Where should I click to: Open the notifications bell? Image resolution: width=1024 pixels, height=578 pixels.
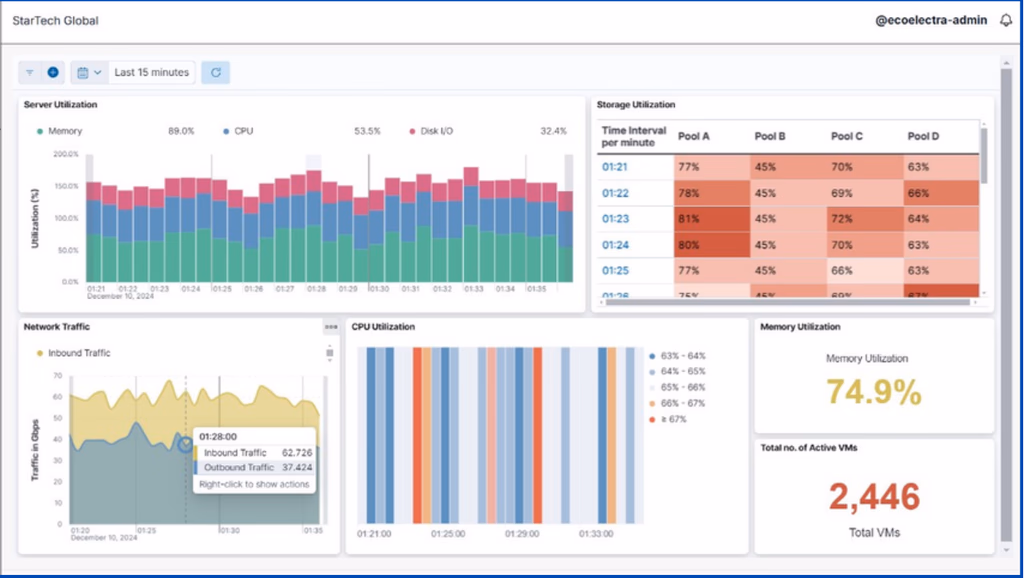[x=1006, y=20]
